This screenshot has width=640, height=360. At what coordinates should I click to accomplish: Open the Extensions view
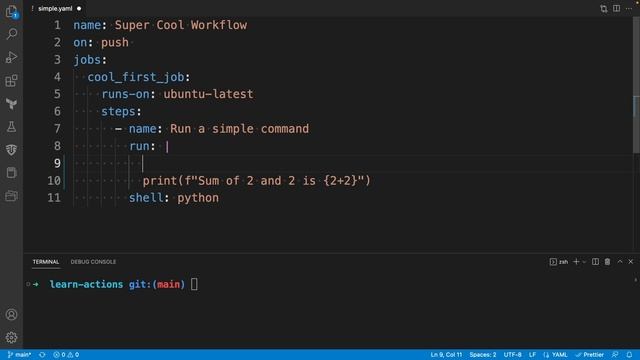pyautogui.click(x=11, y=80)
